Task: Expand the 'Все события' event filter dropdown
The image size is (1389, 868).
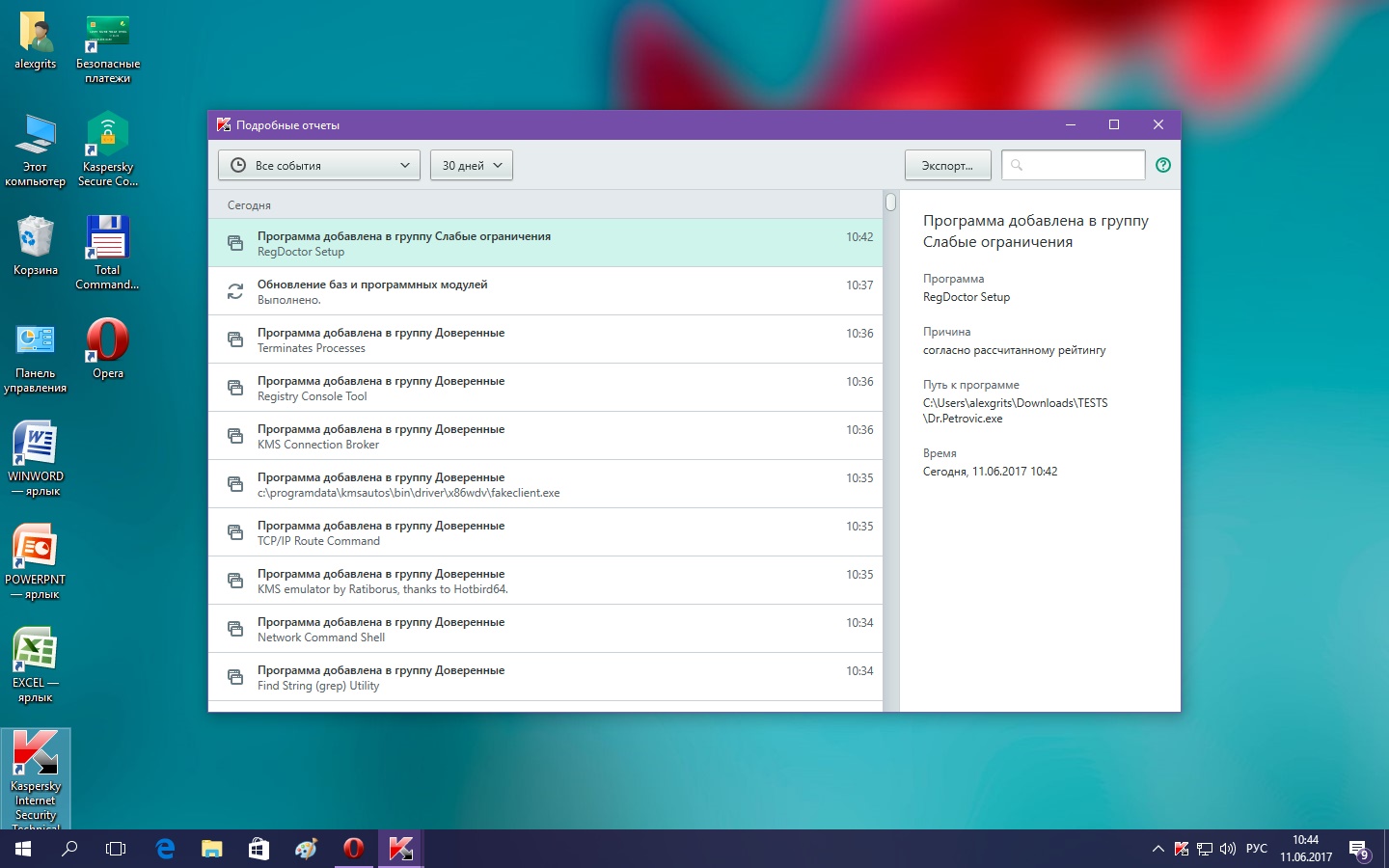Action: coord(319,165)
